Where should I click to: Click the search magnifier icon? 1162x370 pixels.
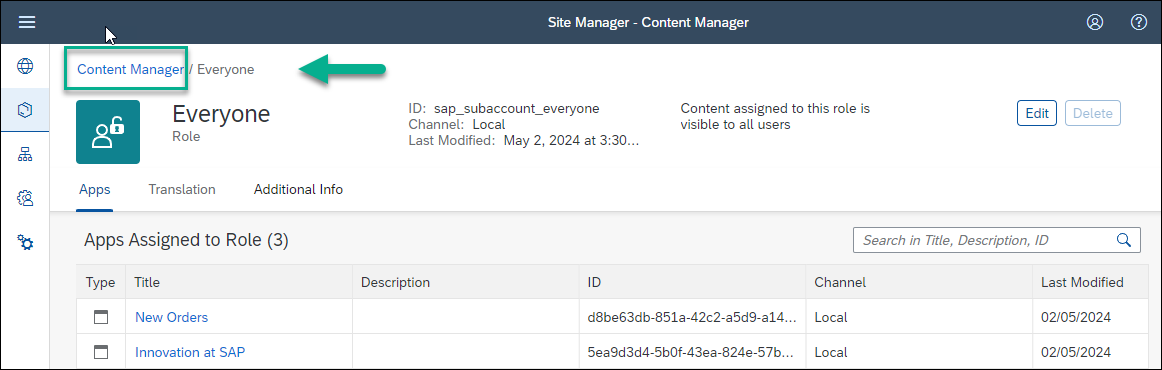point(1123,239)
